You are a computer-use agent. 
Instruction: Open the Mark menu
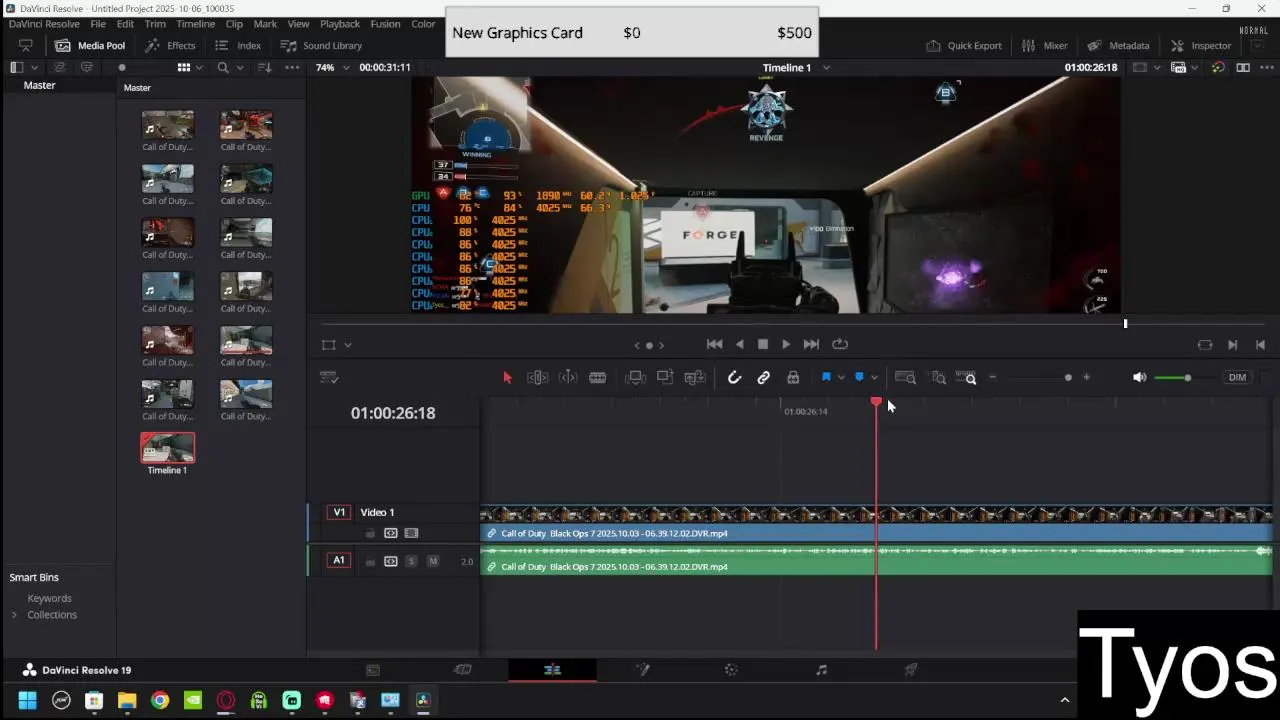pos(265,24)
